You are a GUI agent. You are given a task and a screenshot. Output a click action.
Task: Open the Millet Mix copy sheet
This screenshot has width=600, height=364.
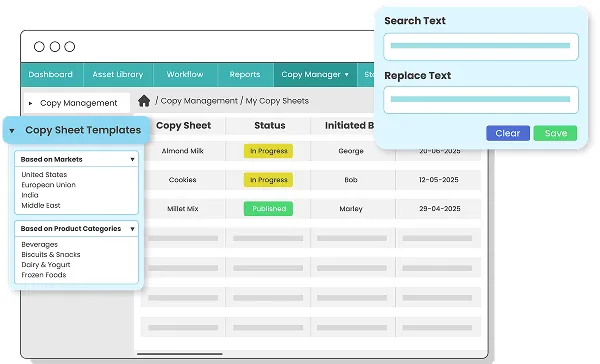click(183, 209)
